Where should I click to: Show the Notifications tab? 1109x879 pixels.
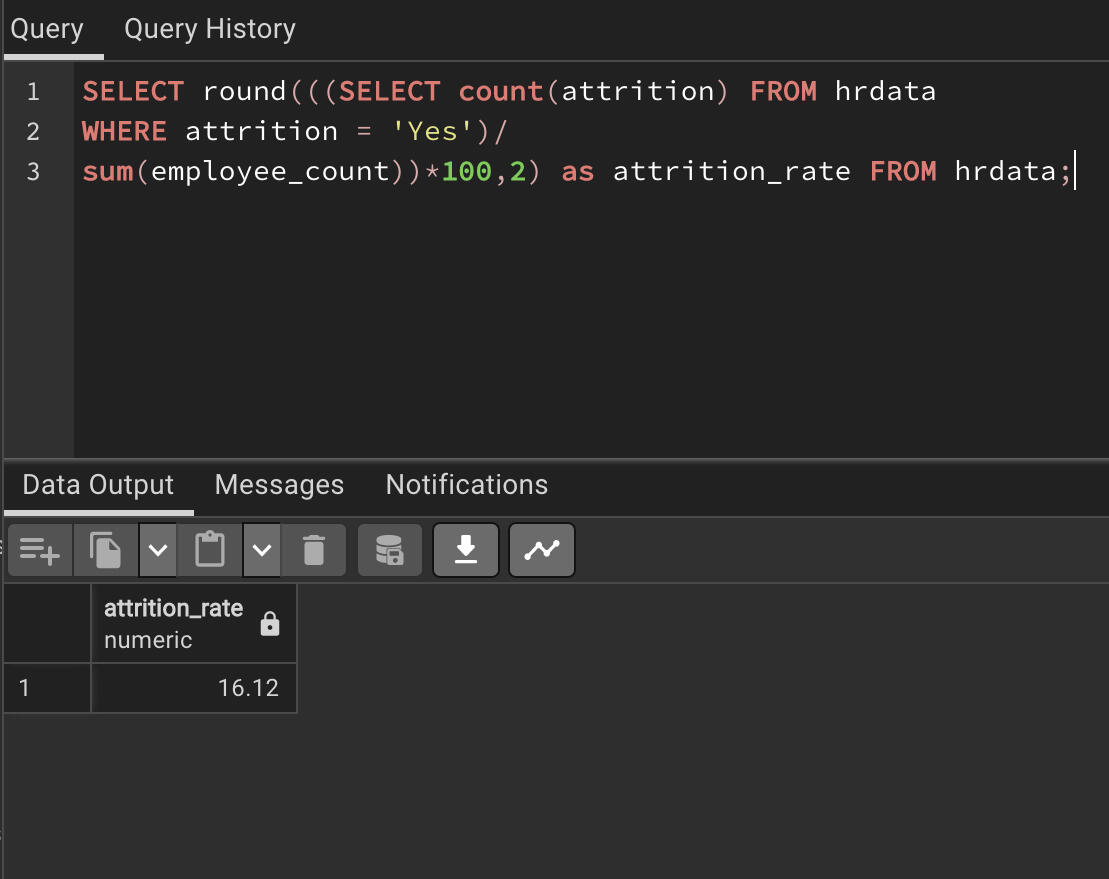466,485
